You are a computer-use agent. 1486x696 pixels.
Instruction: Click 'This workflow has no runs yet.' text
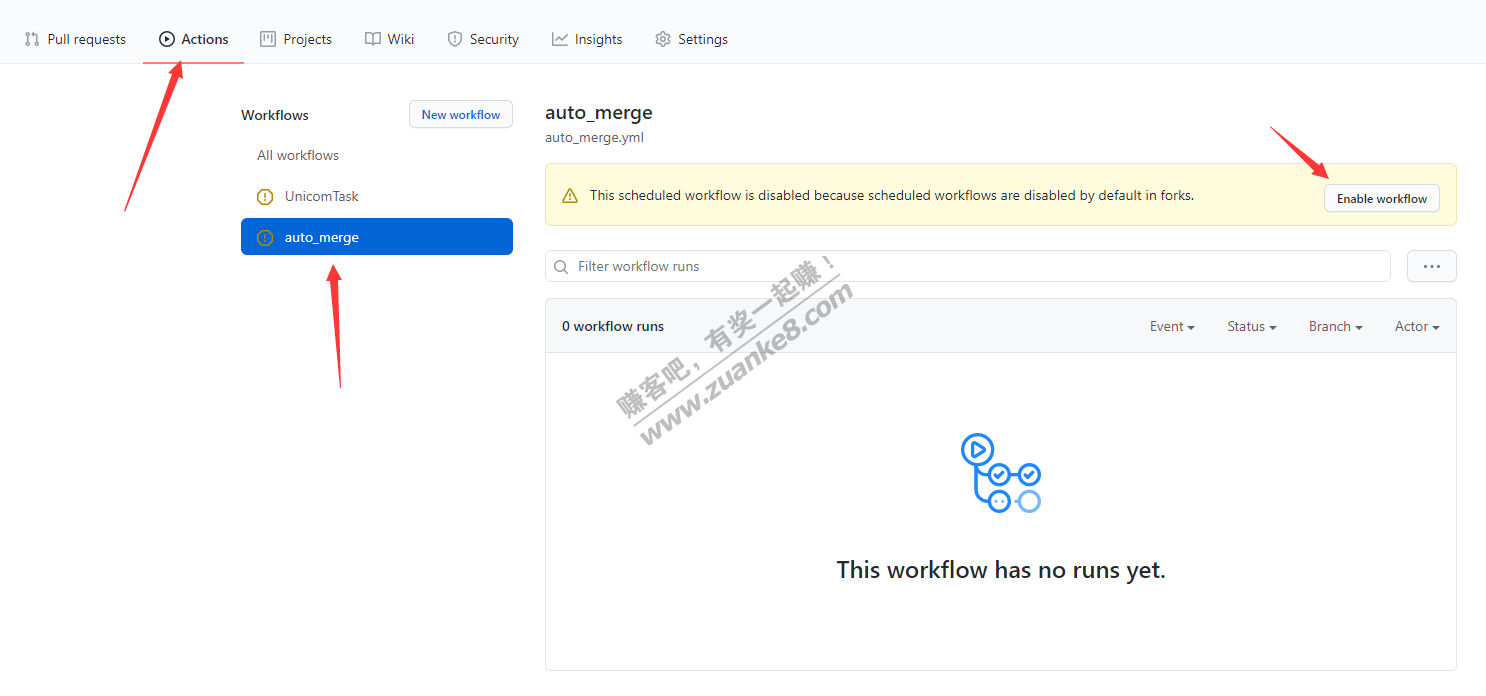[x=1001, y=570]
